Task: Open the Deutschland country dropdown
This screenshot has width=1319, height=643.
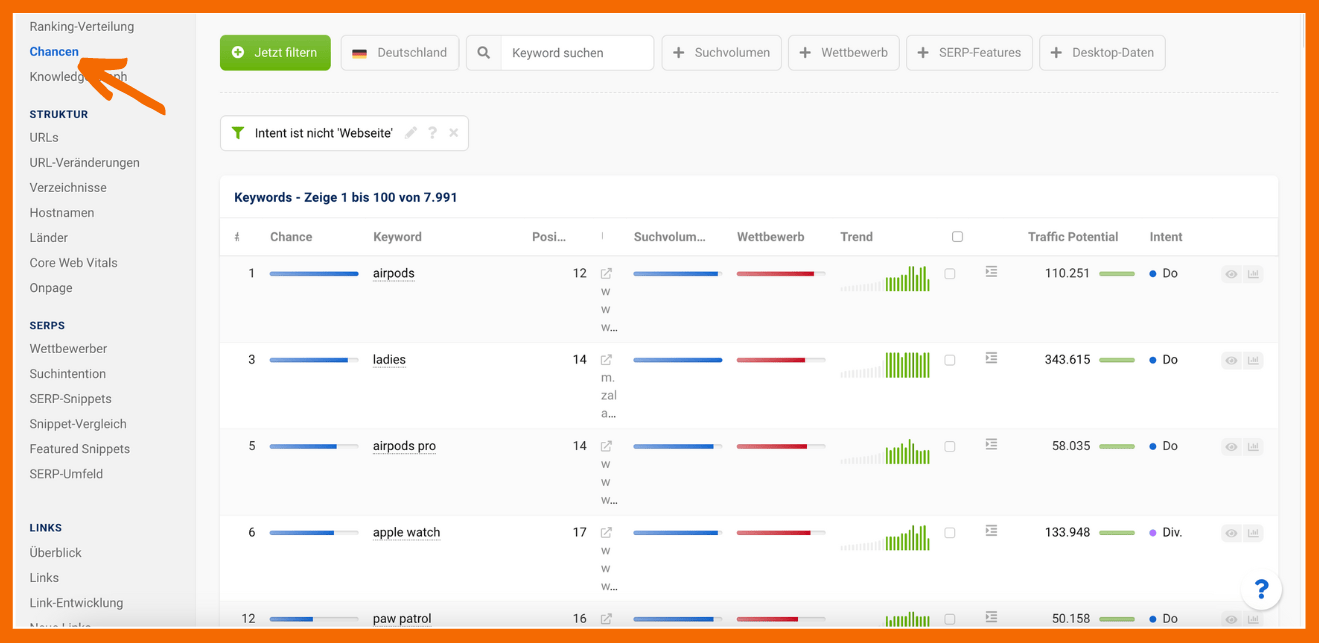Action: [x=400, y=53]
